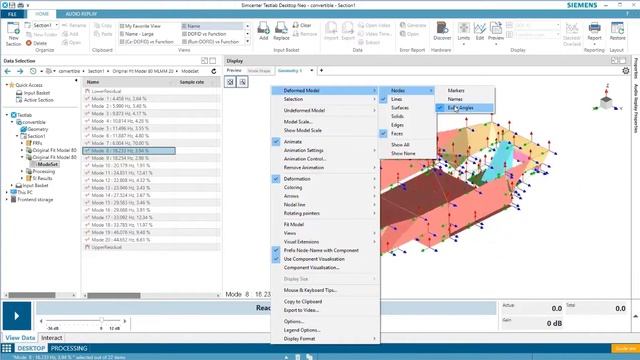Click the fit-to-view display button
640x360 pixels.
(230, 82)
